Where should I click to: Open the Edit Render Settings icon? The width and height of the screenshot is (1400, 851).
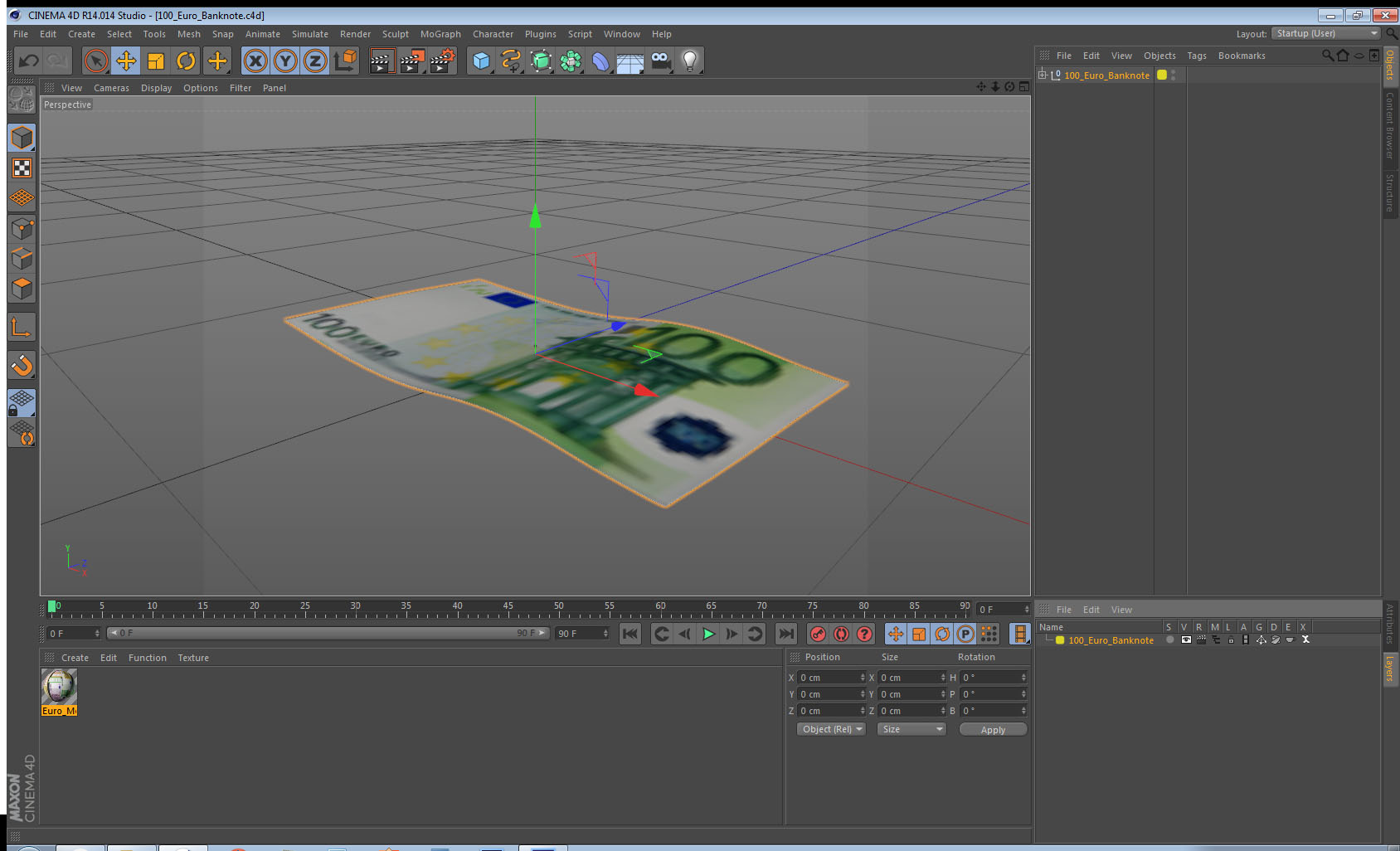(443, 61)
